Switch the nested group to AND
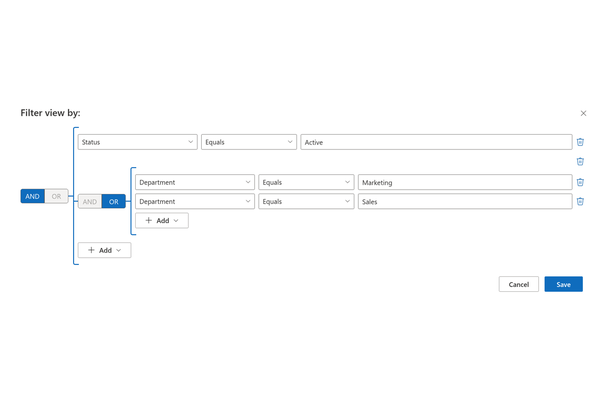 [x=90, y=202]
